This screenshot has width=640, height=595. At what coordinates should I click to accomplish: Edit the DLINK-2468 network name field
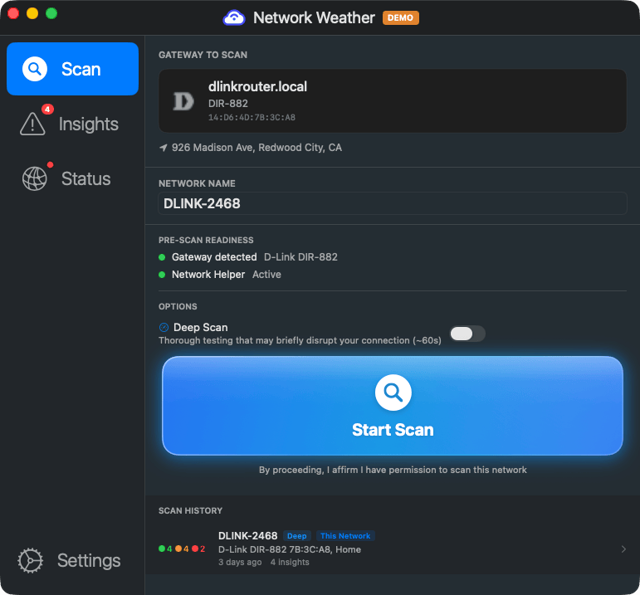pos(392,203)
